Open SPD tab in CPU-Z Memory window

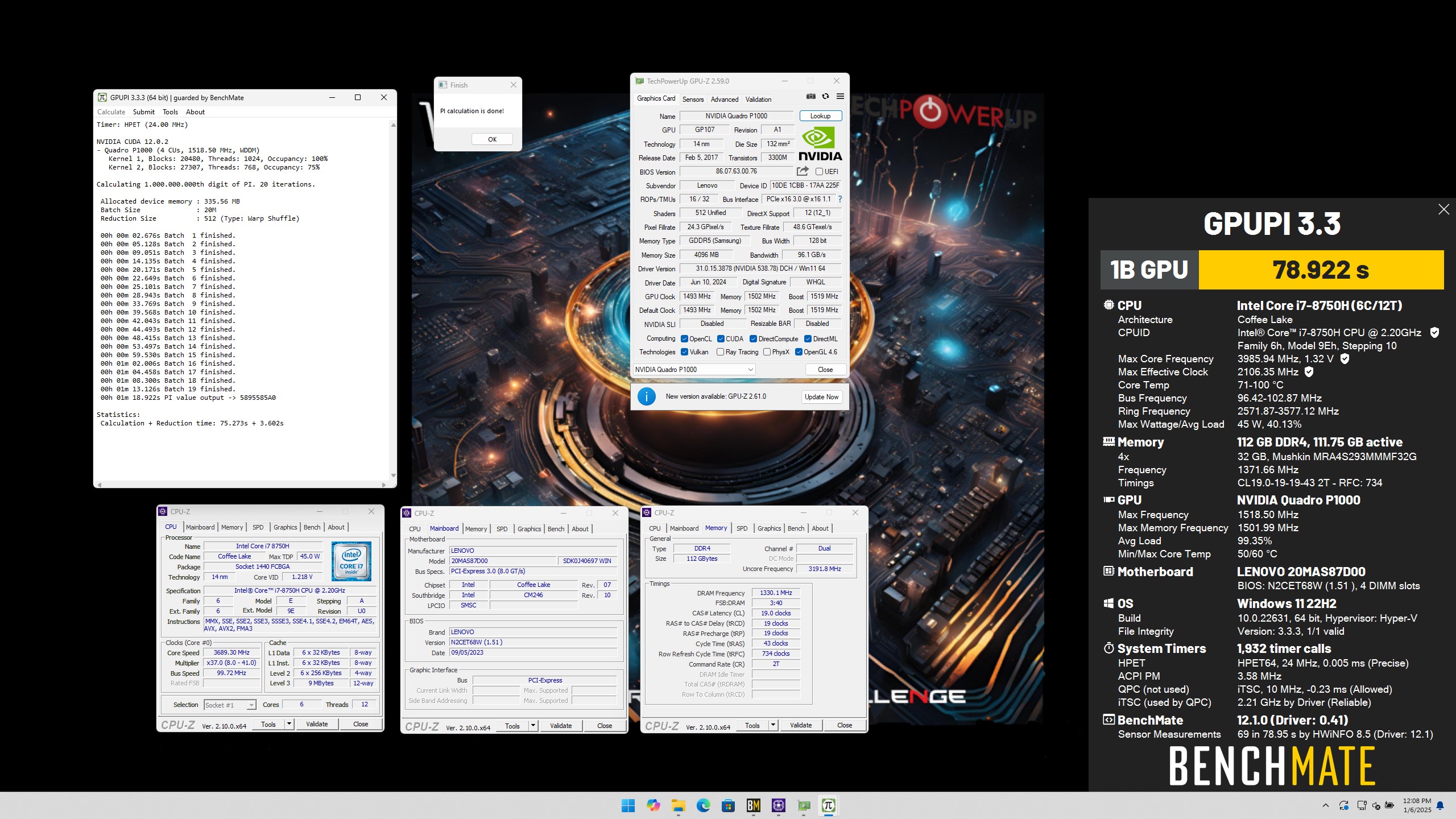click(742, 528)
